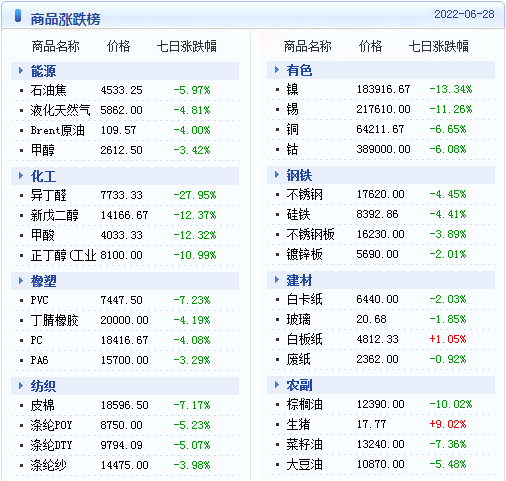This screenshot has width=506, height=481.
Task: Click 钴 price 389000.00
Action: click(x=383, y=149)
